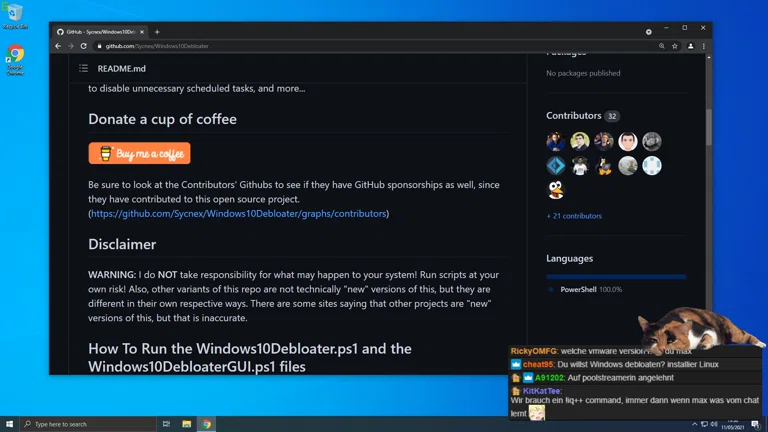Open the notification center icon
The height and width of the screenshot is (432, 768).
(755, 424)
